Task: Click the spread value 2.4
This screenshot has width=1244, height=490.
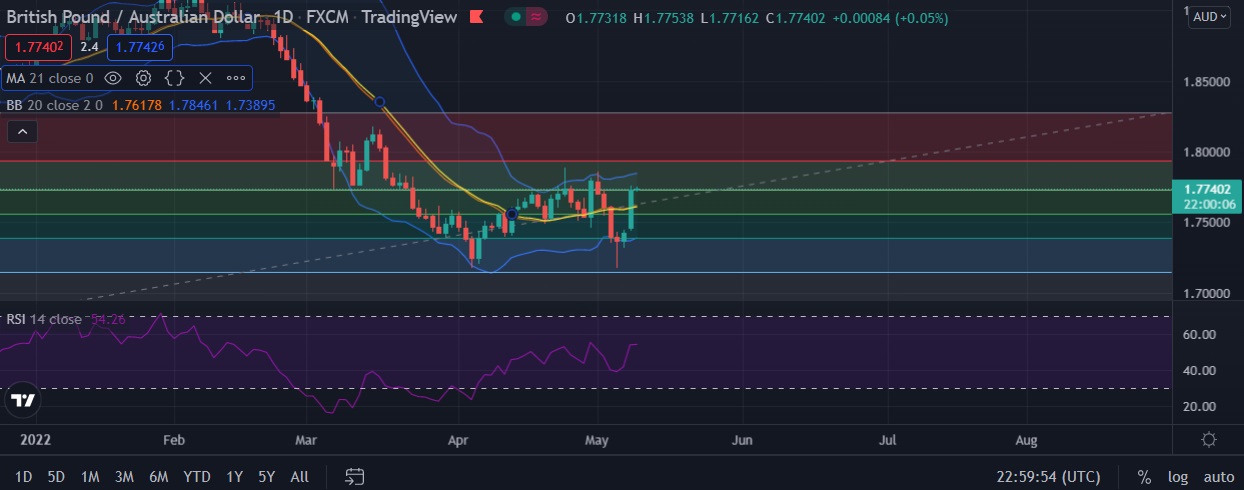Action: click(89, 46)
